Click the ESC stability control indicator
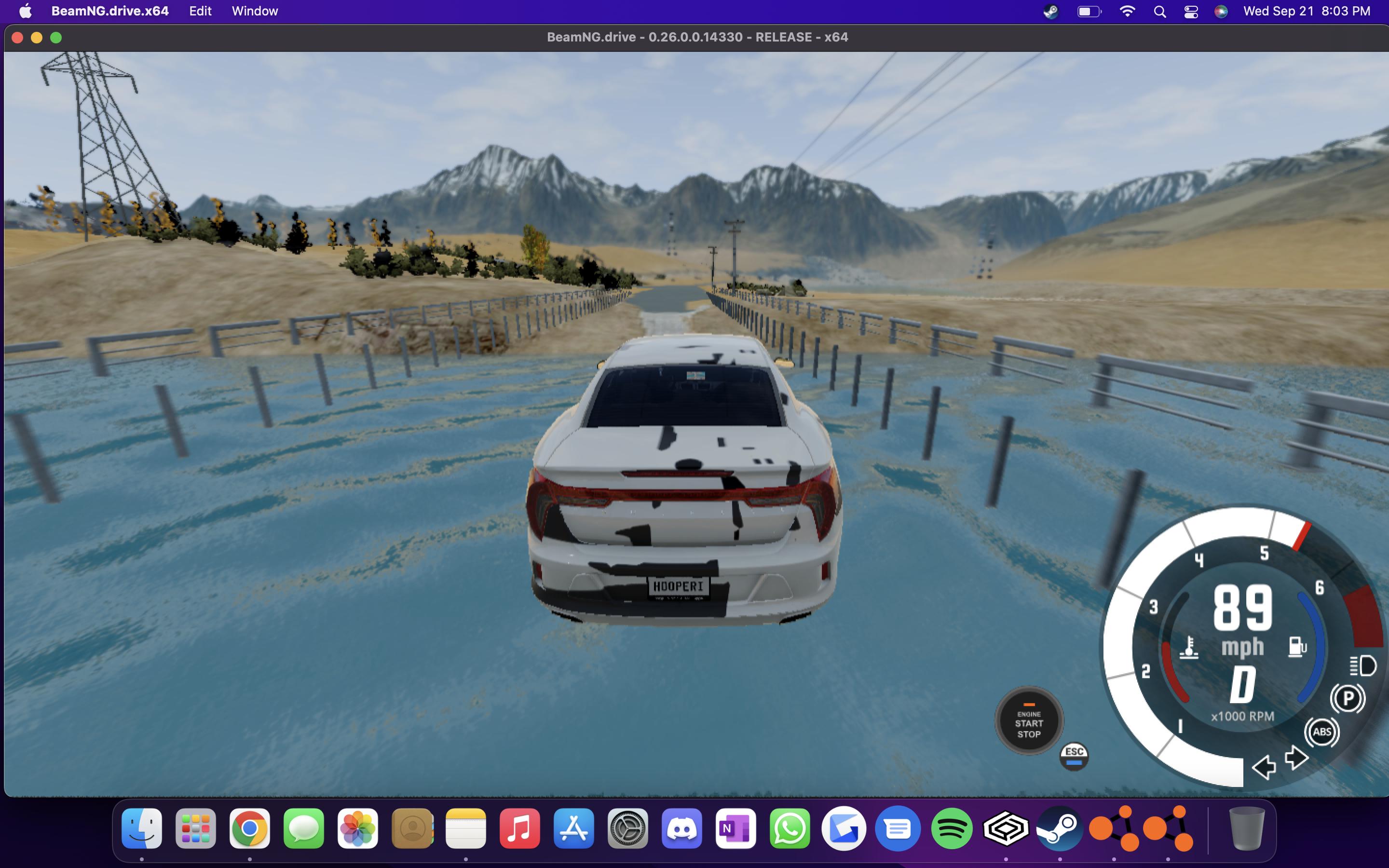Screen dimensions: 1389x868 (1074, 756)
